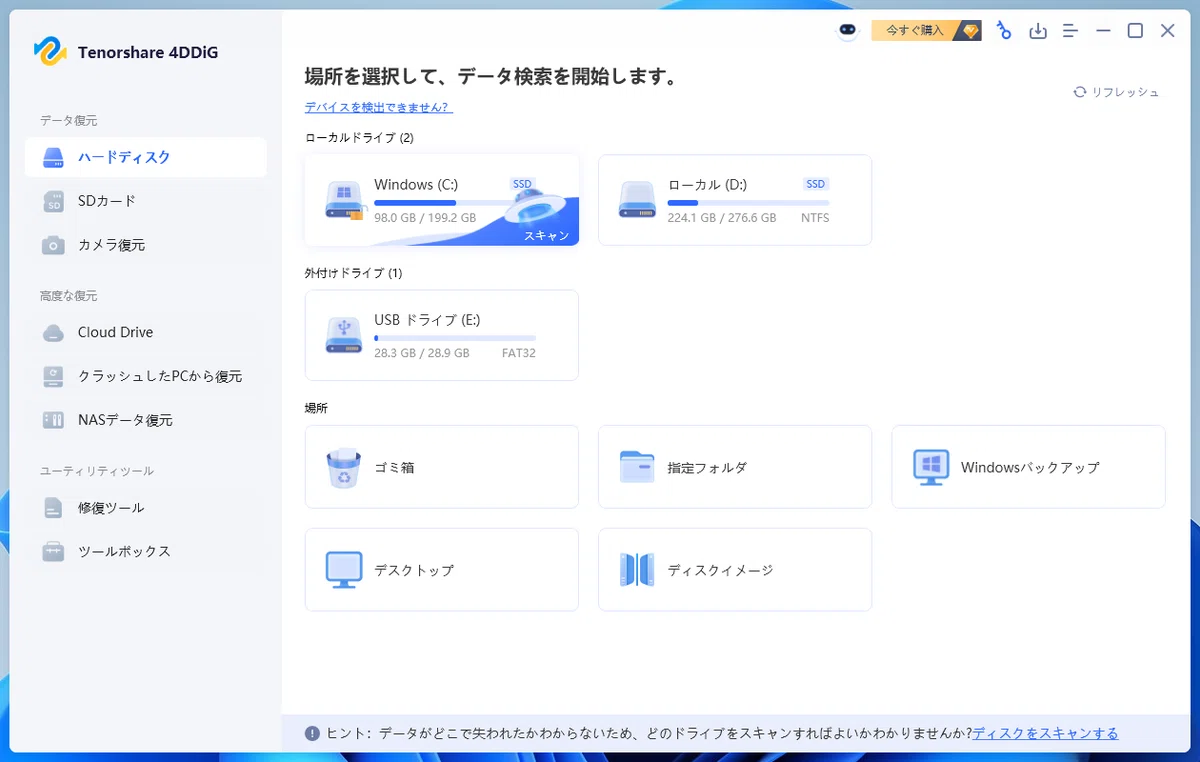The width and height of the screenshot is (1200, 762).
Task: Click the 98.0 GB / 199.2 GB text
Action: coord(425,218)
